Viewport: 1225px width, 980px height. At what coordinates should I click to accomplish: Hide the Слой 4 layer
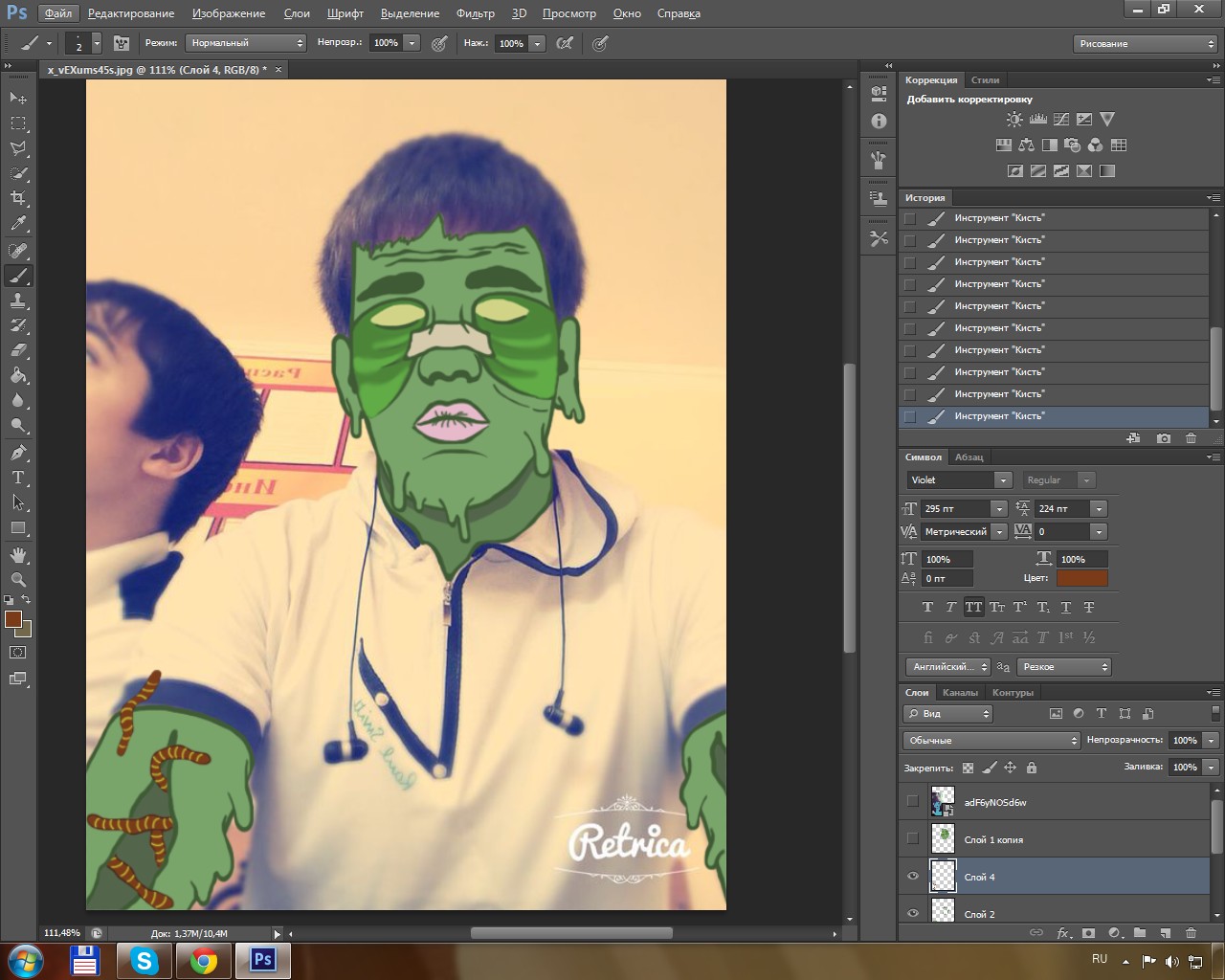(912, 876)
